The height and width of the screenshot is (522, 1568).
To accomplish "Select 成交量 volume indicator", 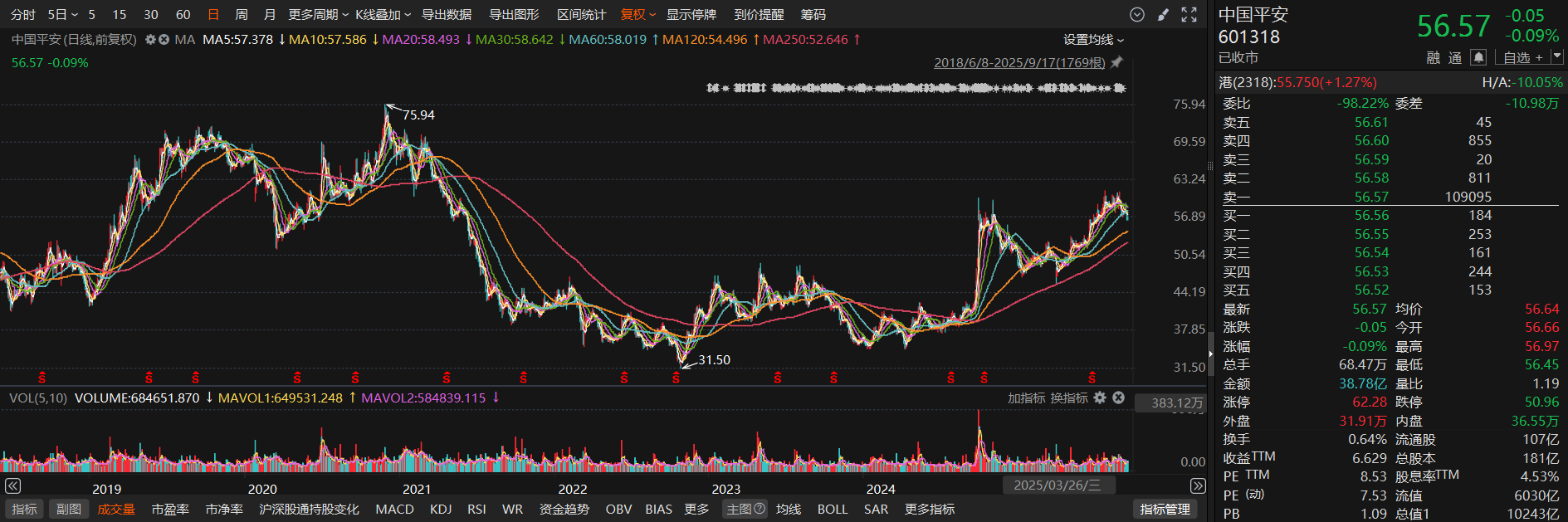I will click(x=116, y=509).
